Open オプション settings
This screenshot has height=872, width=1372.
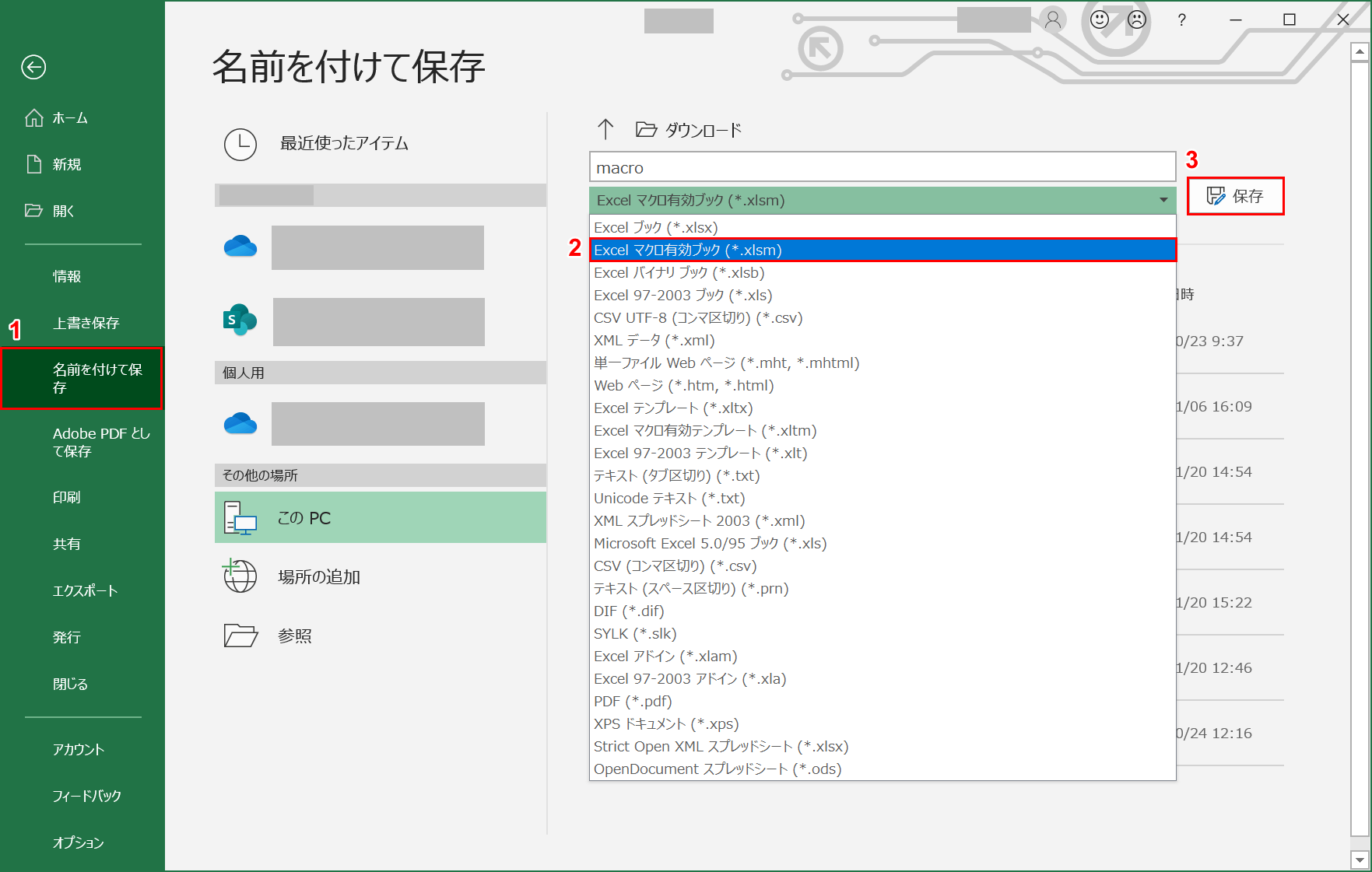tap(82, 842)
